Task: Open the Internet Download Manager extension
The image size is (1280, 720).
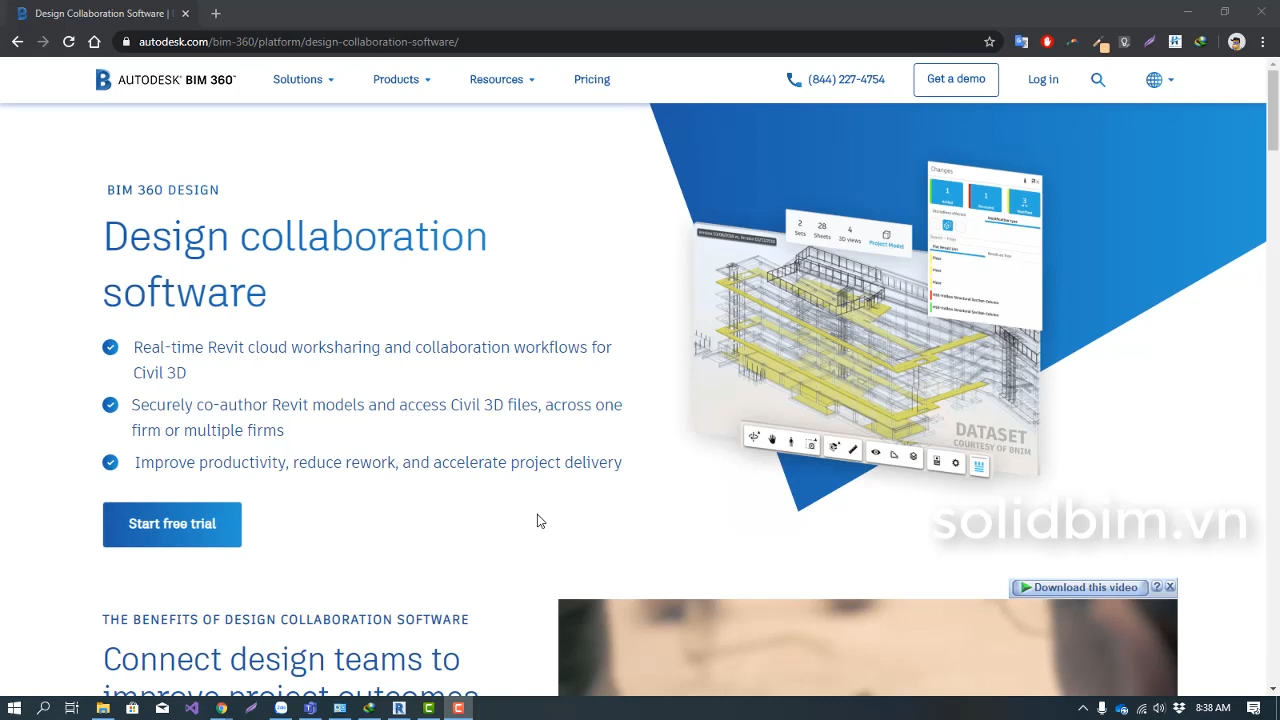Action: pos(1200,42)
